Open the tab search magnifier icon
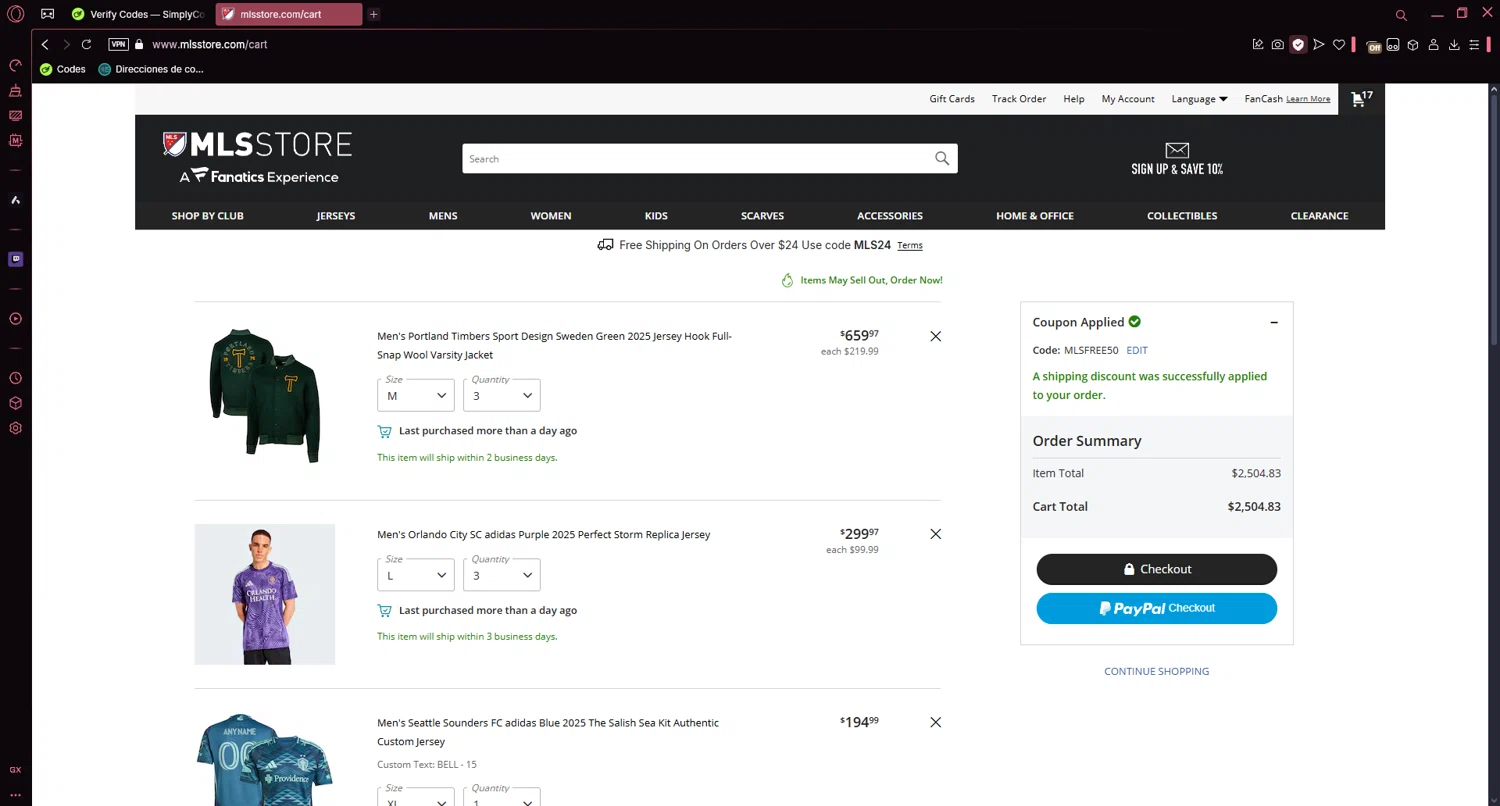Screen dimensions: 1500x806 pos(1401,15)
